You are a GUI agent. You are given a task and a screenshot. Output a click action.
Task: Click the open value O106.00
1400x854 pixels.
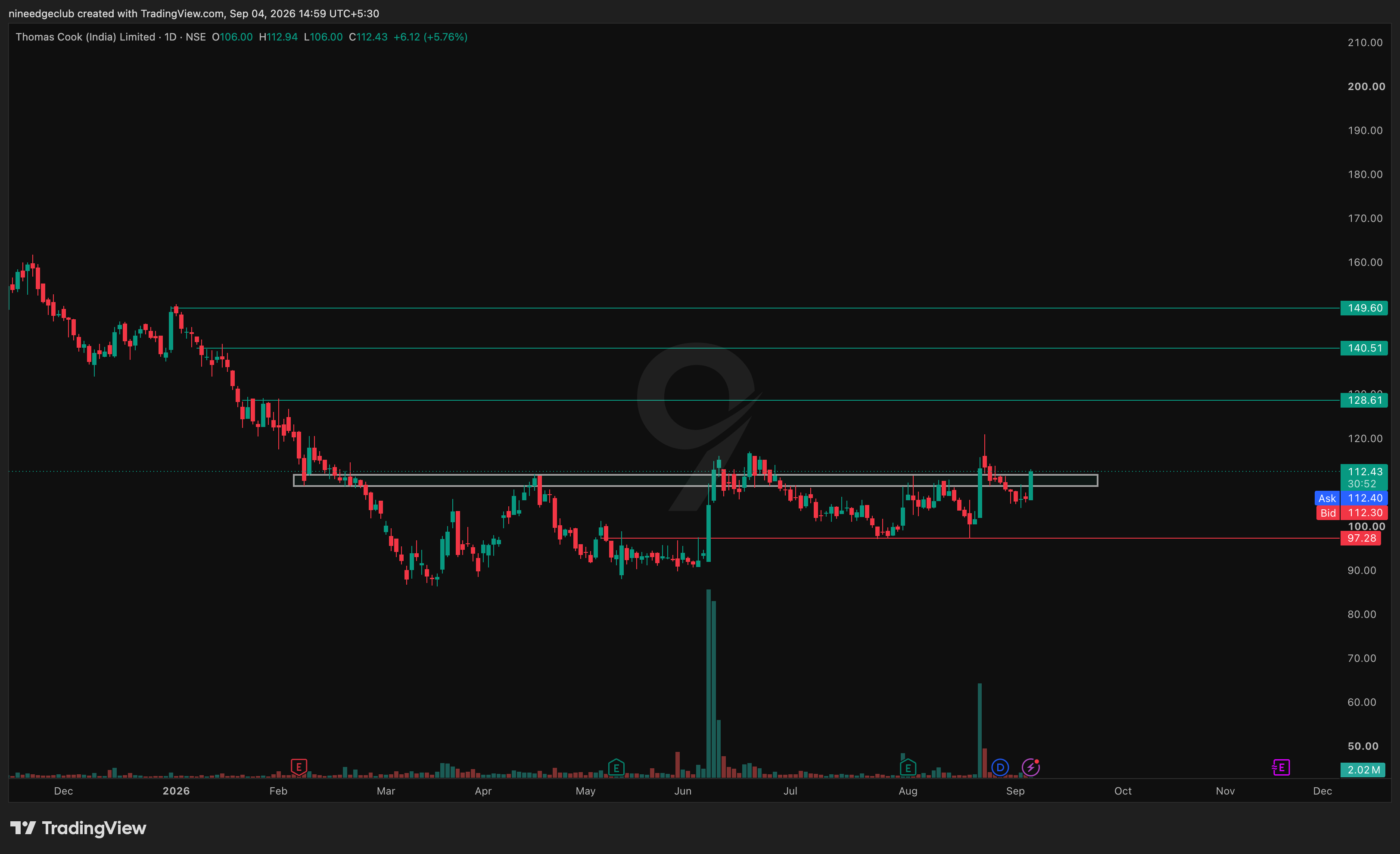(x=232, y=37)
